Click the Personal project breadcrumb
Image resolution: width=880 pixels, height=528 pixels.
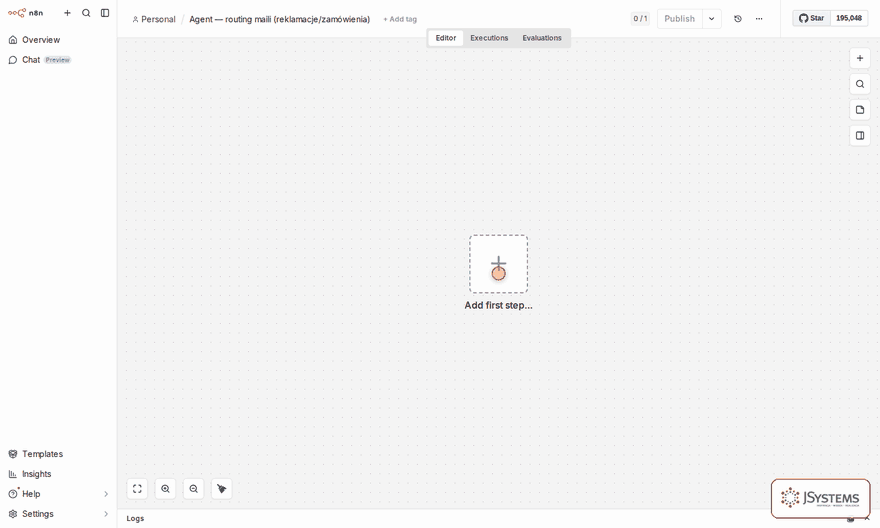(x=154, y=19)
